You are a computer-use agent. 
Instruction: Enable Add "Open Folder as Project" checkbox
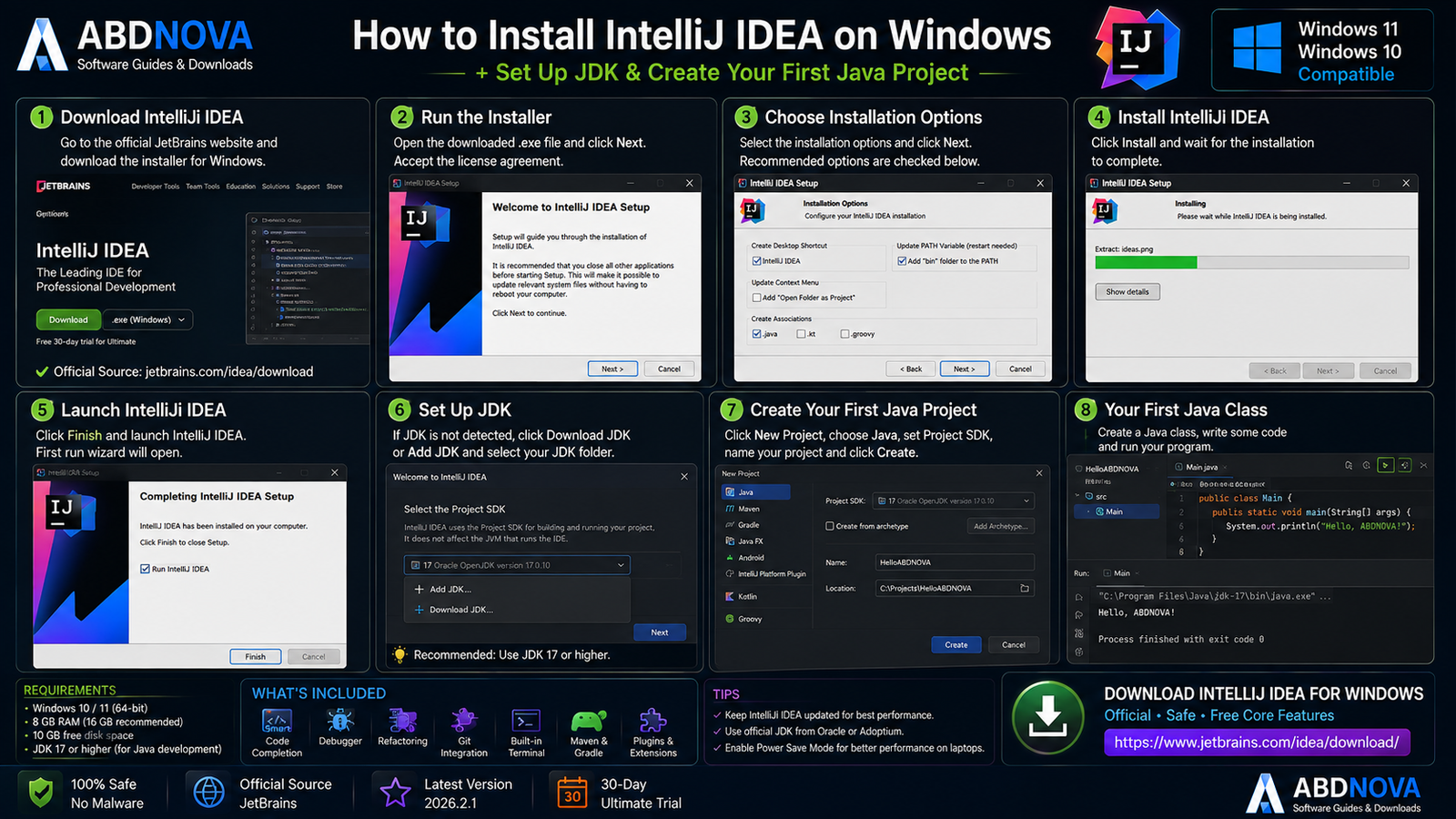tap(757, 298)
